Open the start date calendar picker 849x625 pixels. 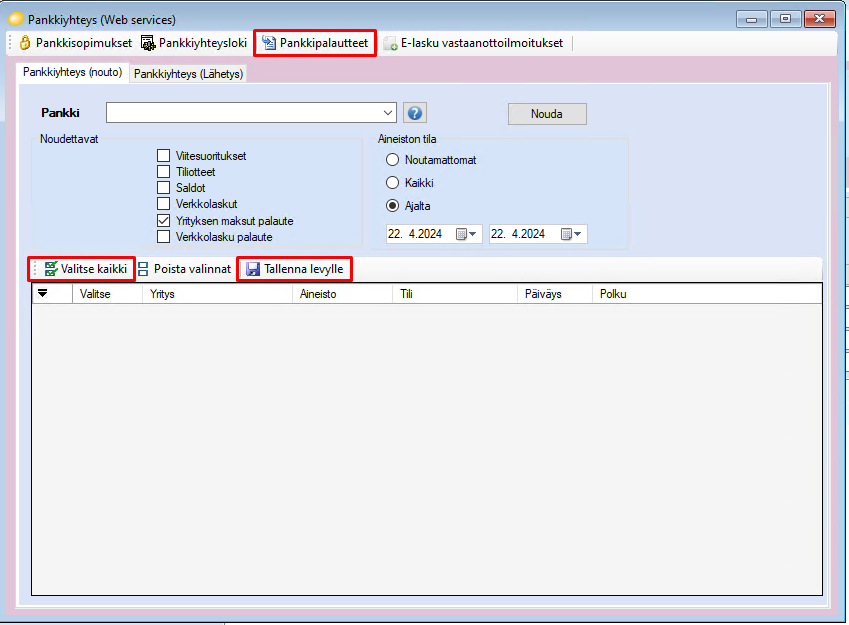tap(466, 234)
